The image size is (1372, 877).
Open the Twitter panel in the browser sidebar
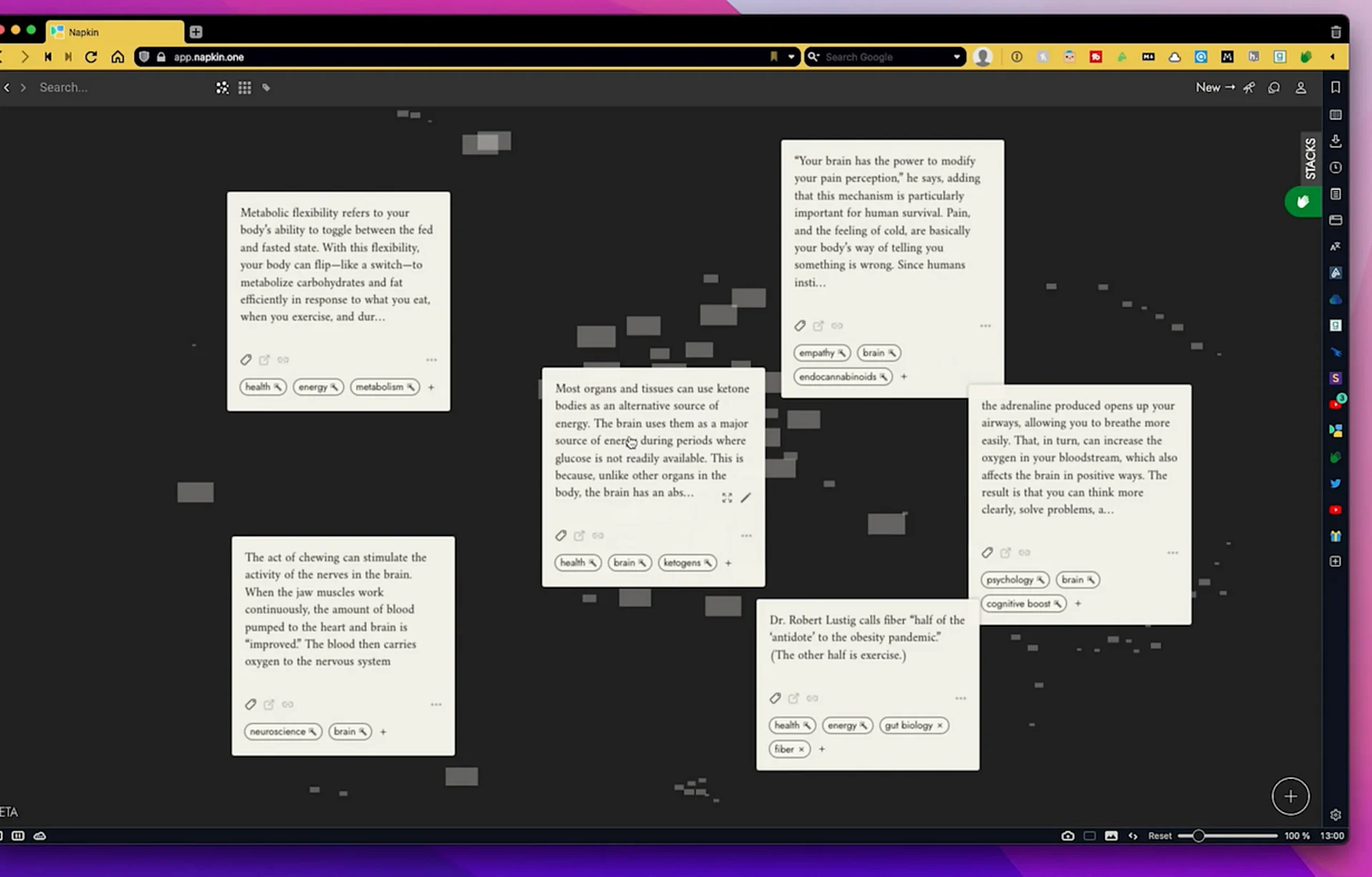(x=1335, y=483)
